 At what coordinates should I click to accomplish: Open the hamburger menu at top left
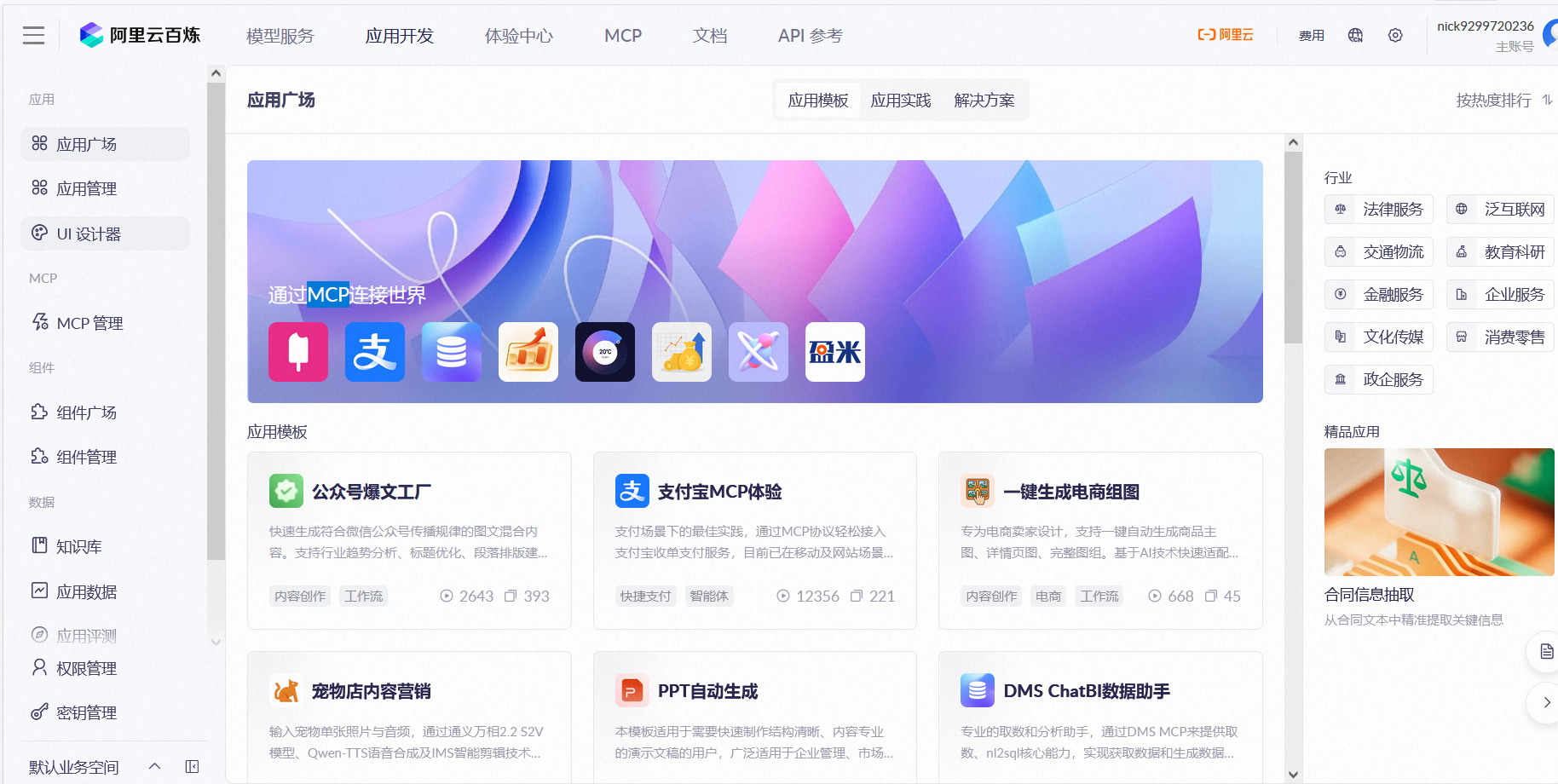click(34, 35)
